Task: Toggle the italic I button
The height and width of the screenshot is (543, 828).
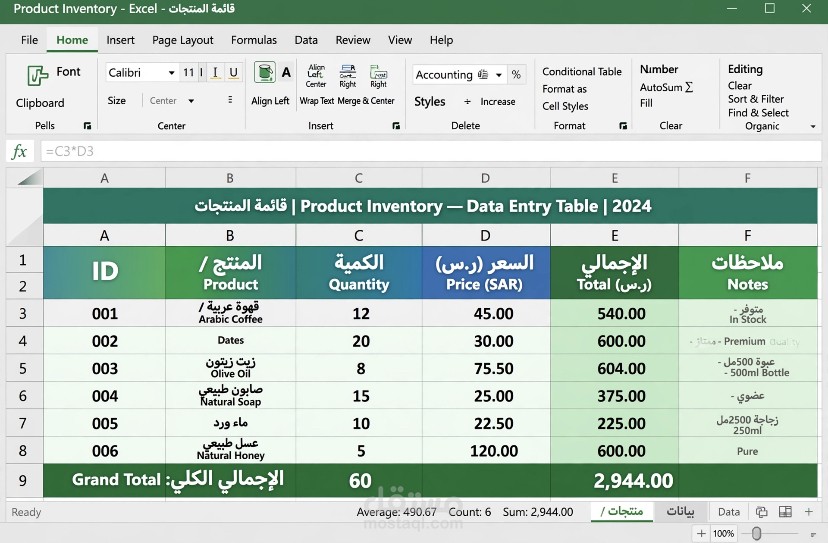Action: click(x=215, y=72)
